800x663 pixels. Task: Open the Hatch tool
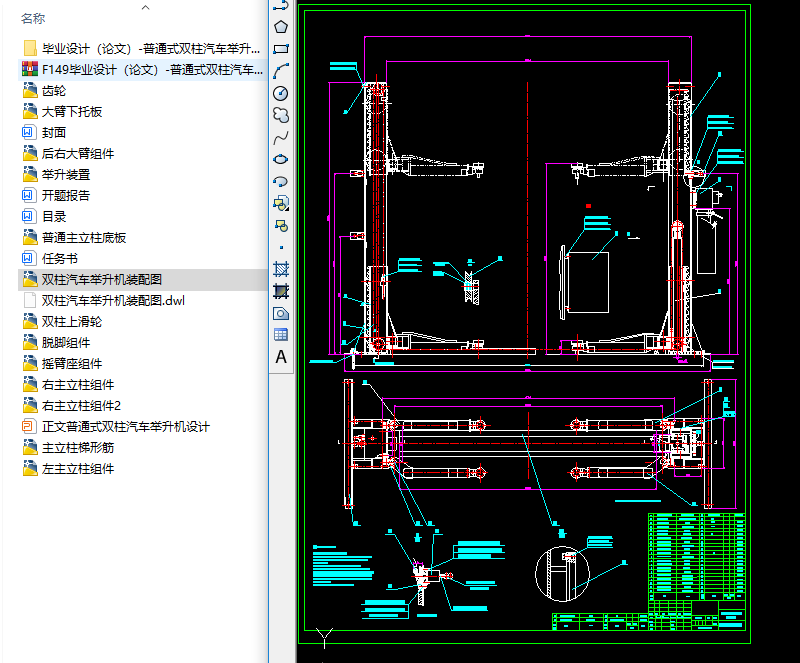(281, 269)
